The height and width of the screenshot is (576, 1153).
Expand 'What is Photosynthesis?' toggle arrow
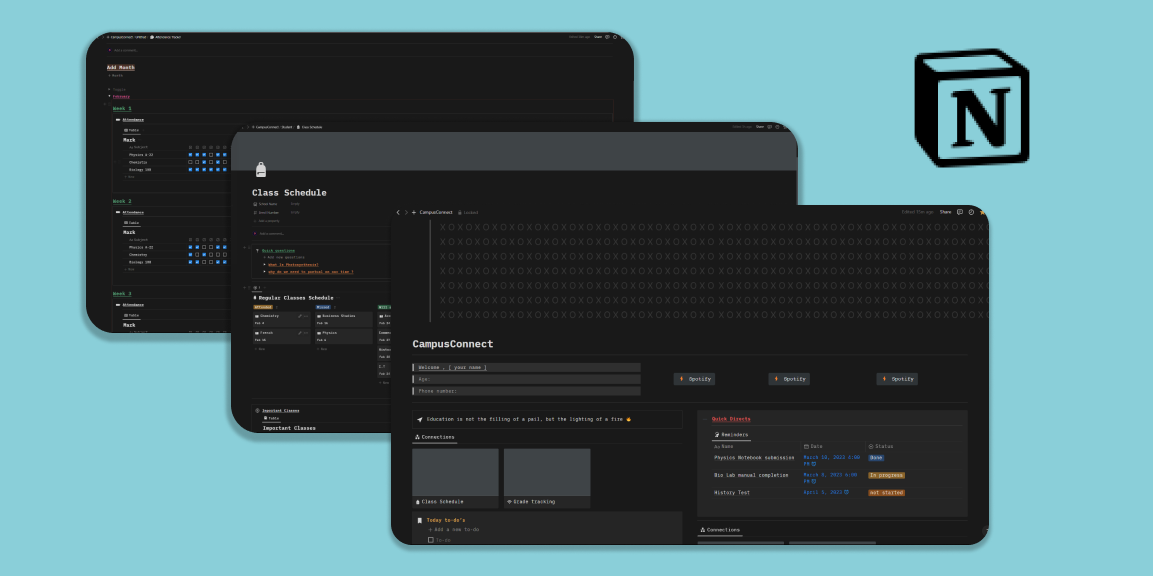click(265, 264)
